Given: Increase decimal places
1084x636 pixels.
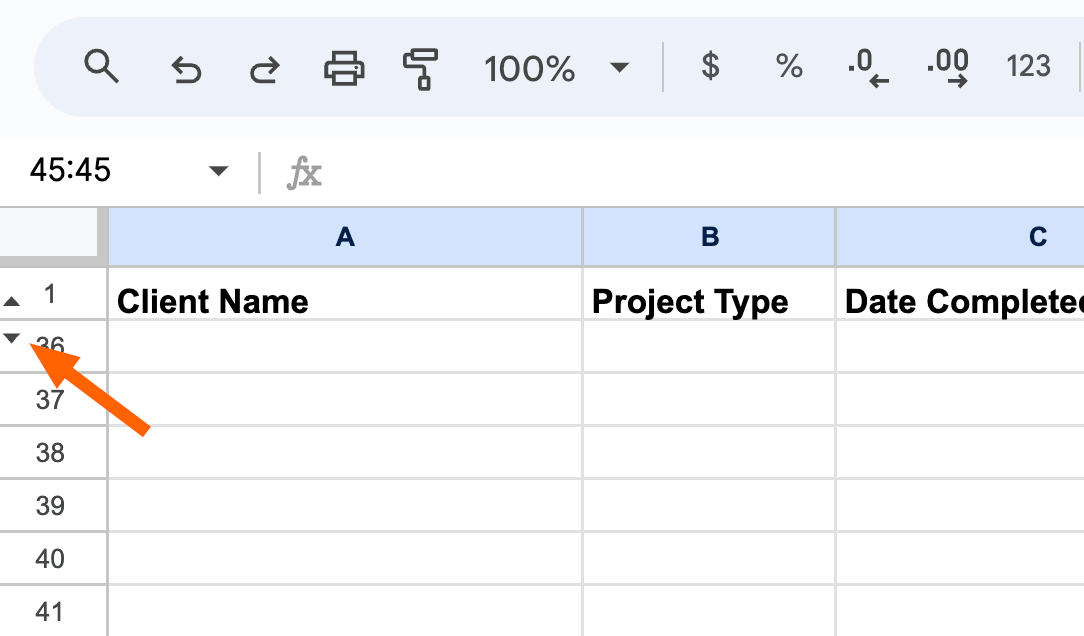Looking at the screenshot, I should pyautogui.click(x=948, y=68).
